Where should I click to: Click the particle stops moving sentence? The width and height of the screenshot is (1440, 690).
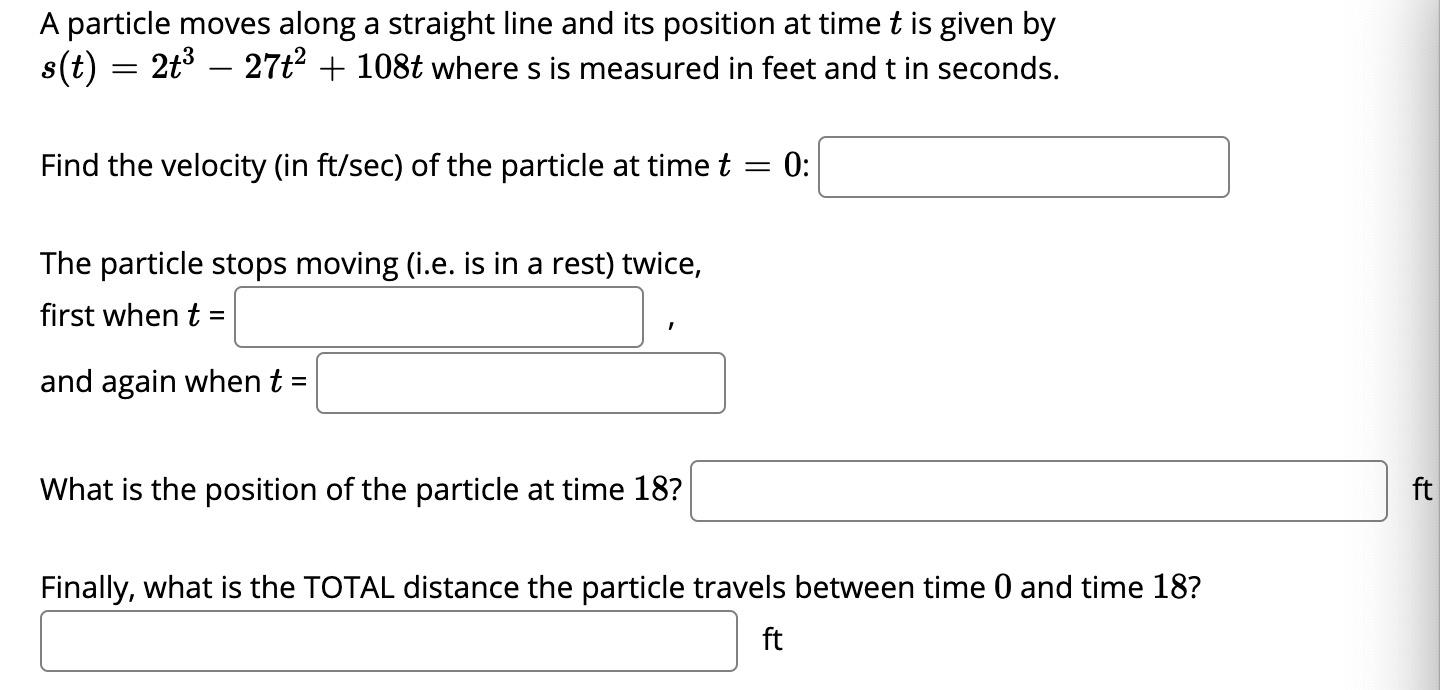pos(370,263)
